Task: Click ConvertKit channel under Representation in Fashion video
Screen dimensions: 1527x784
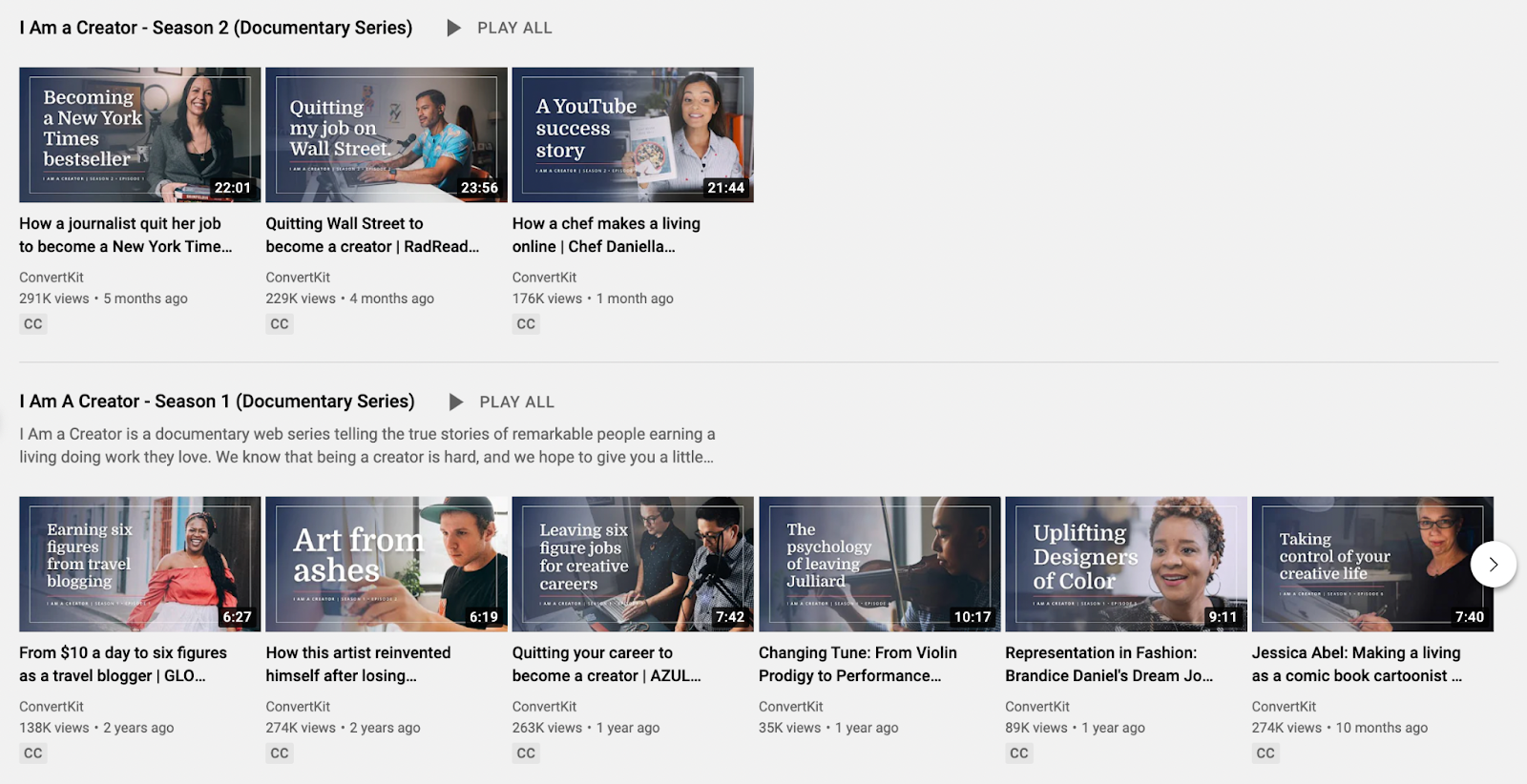Action: click(1037, 707)
